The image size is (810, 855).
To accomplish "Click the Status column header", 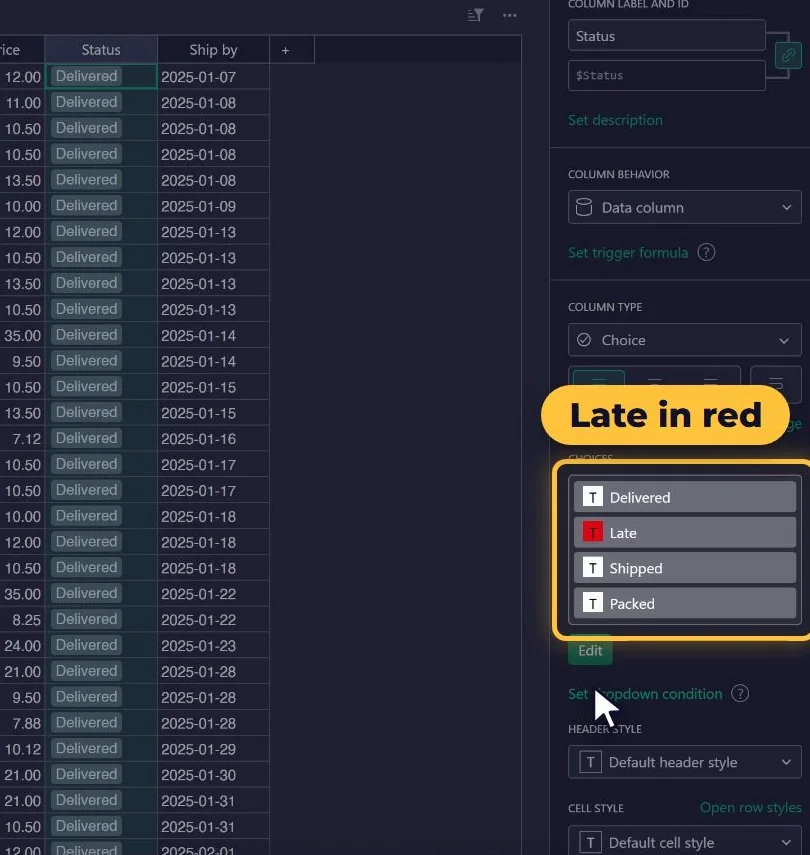I will pyautogui.click(x=101, y=50).
